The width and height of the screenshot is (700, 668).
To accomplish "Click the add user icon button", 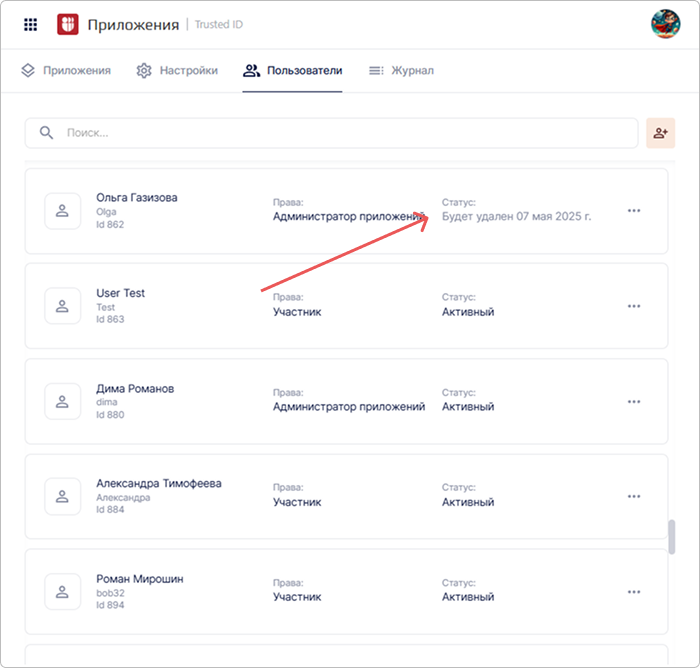I will pos(661,133).
